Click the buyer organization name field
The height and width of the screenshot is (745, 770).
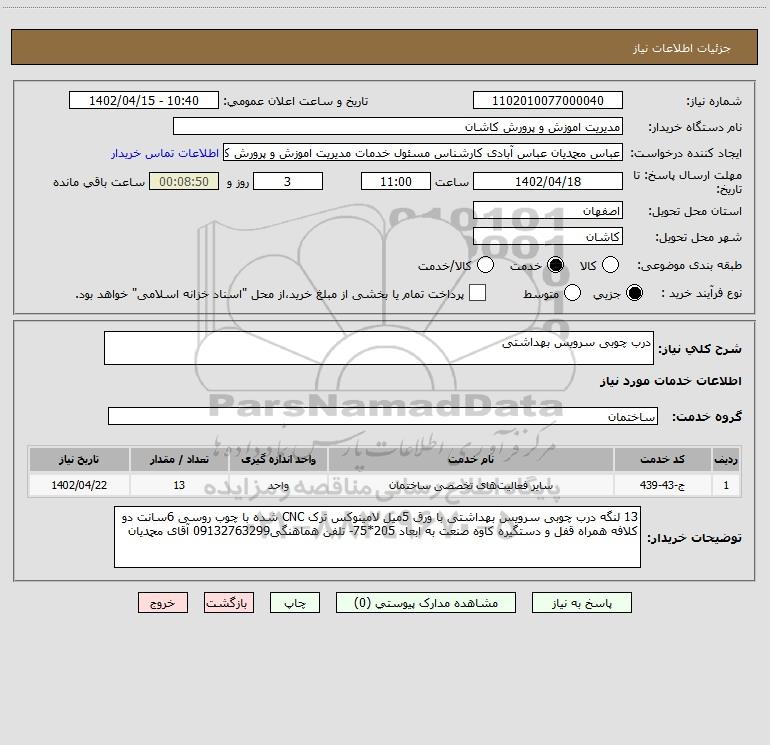(x=398, y=126)
